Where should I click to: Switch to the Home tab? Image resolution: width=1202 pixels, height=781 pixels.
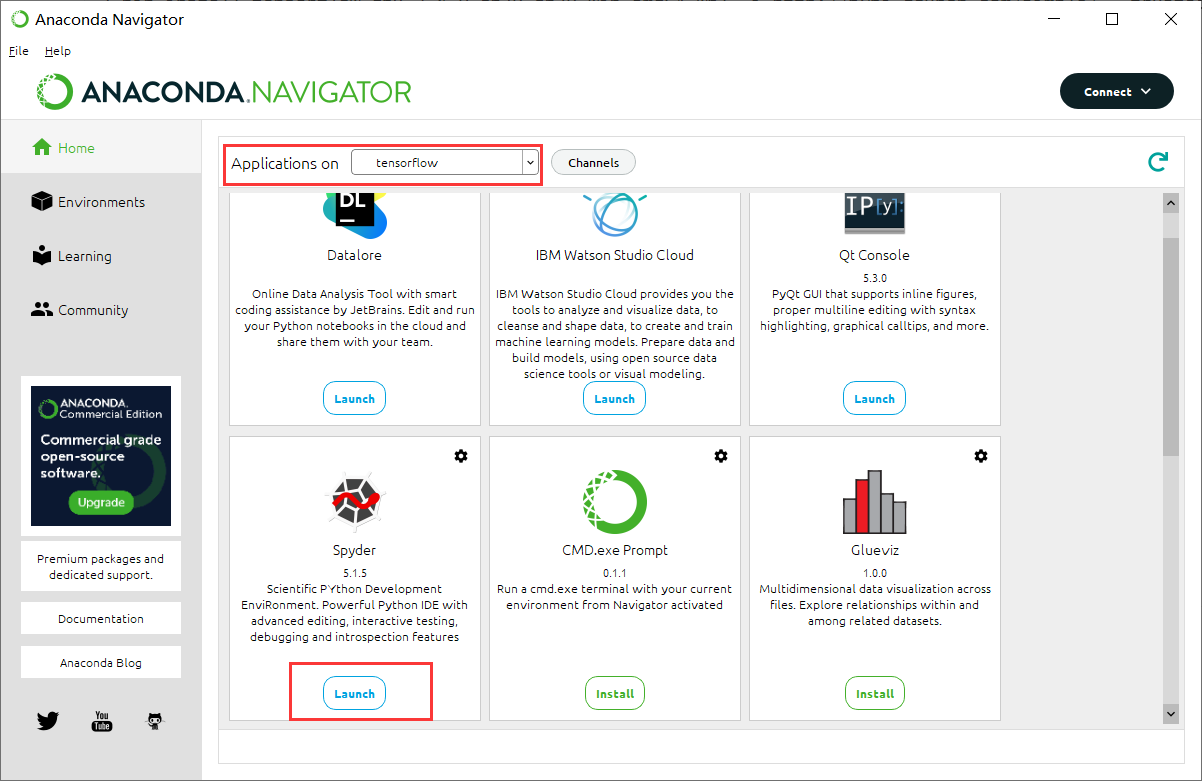click(x=101, y=148)
